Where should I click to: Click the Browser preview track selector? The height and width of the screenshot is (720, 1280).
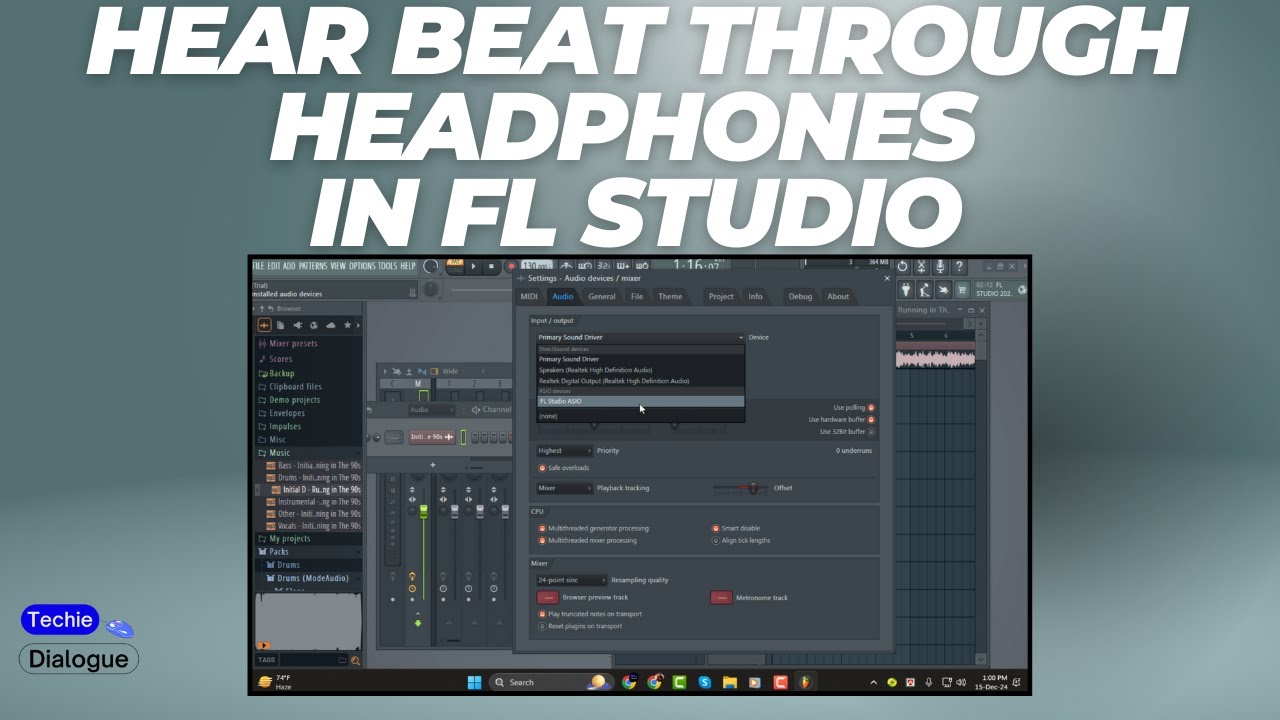548,598
